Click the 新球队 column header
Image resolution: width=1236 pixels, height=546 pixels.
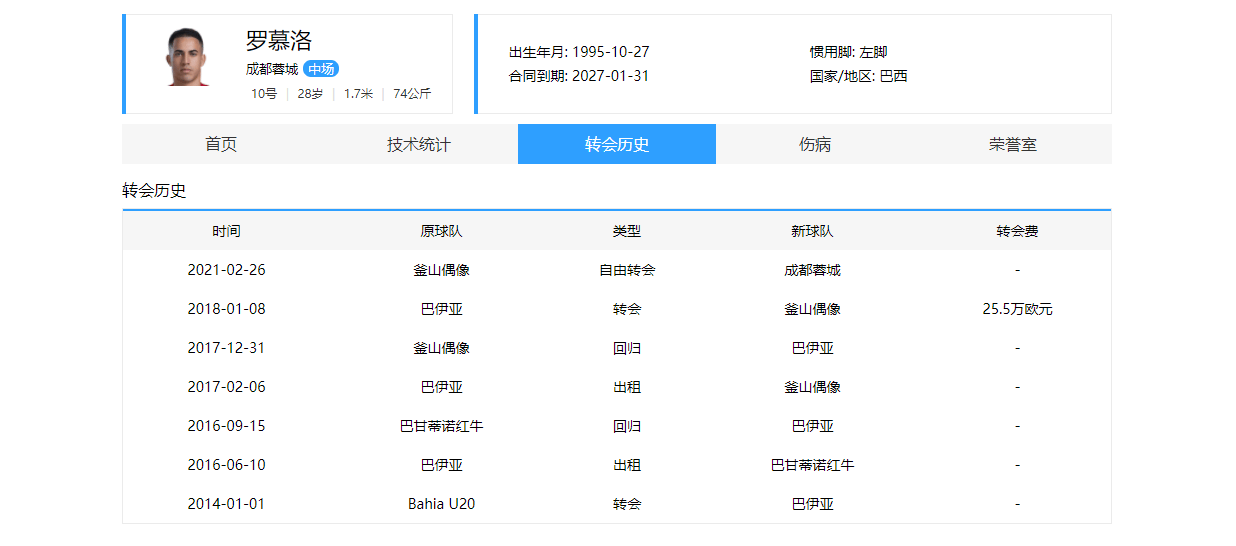point(812,231)
